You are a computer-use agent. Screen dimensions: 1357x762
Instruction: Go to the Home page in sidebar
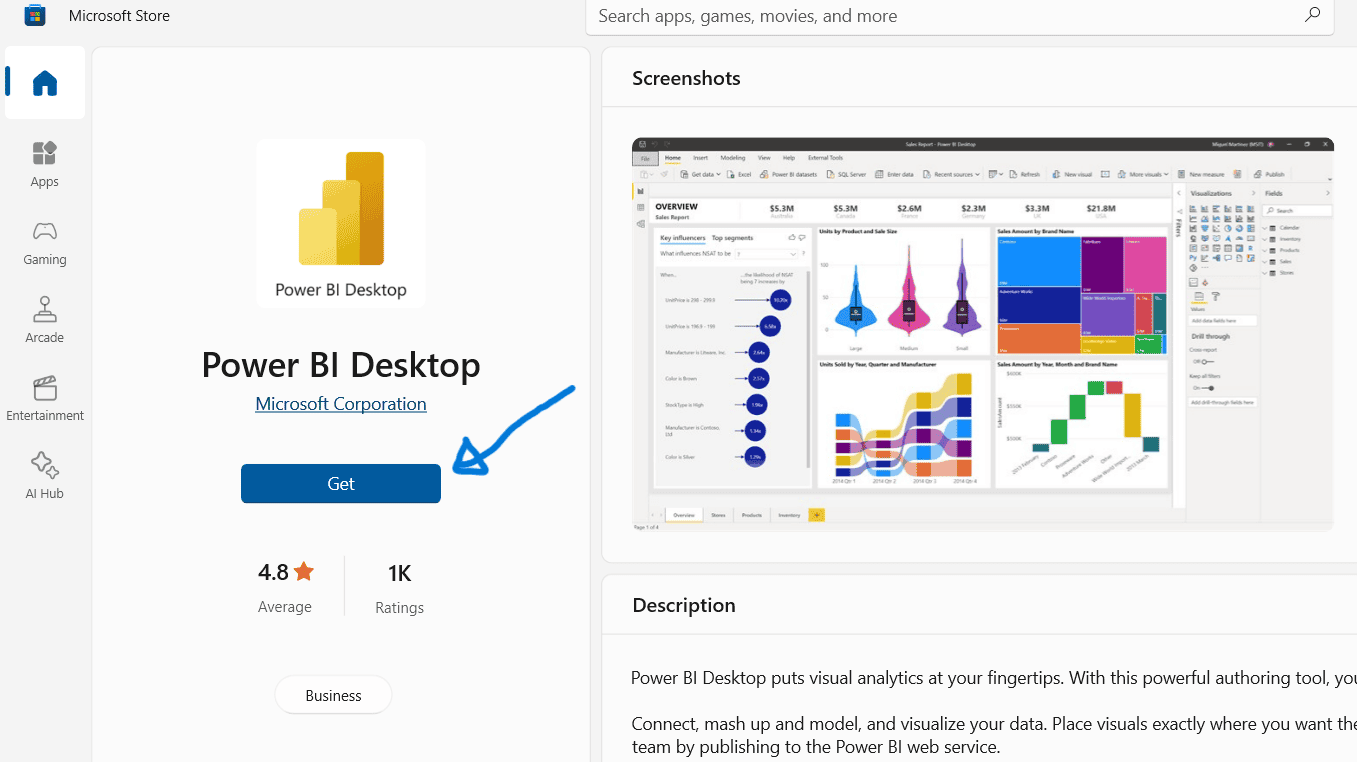tap(45, 83)
